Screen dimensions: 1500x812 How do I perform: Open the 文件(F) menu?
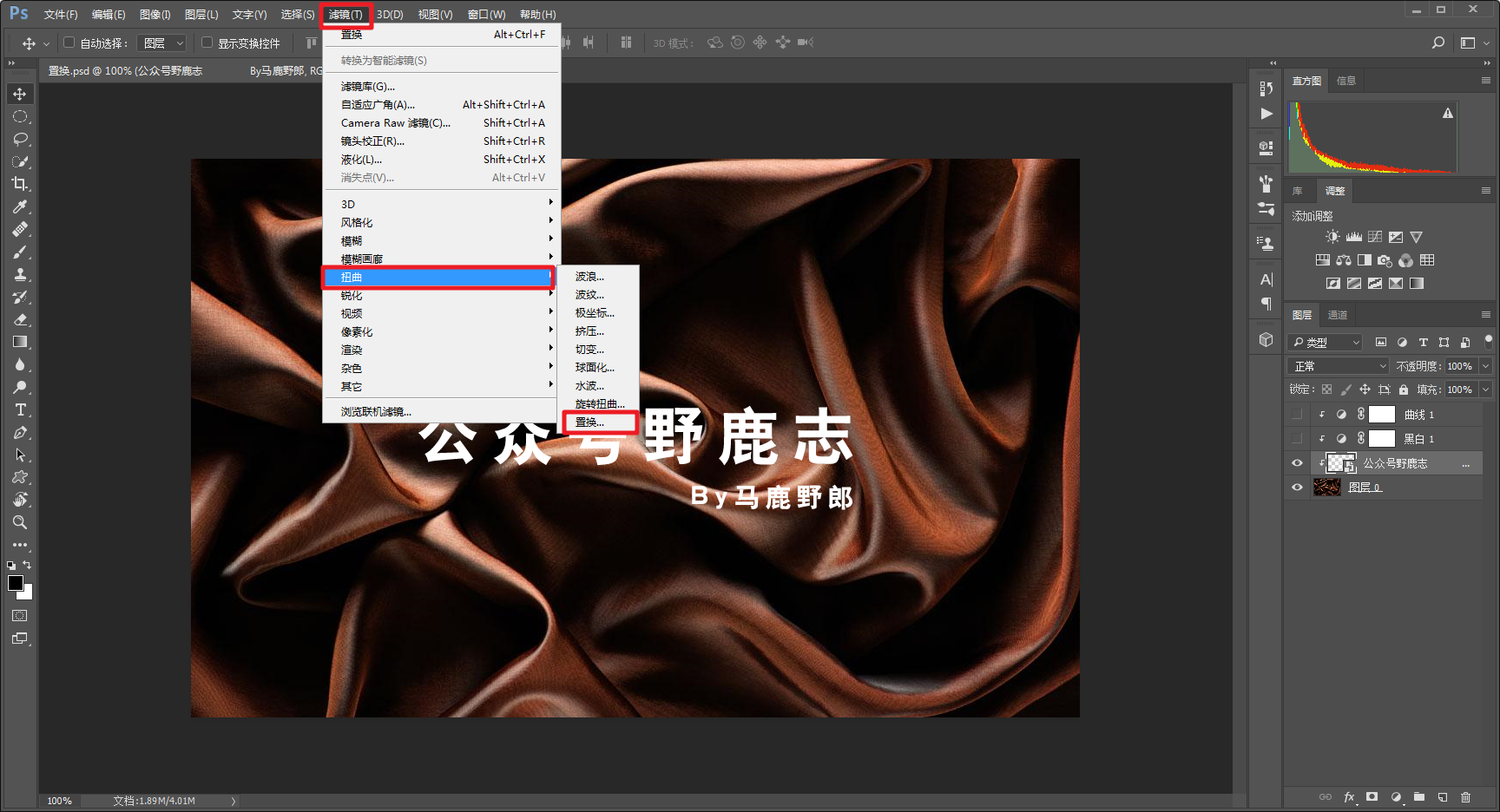pos(61,15)
